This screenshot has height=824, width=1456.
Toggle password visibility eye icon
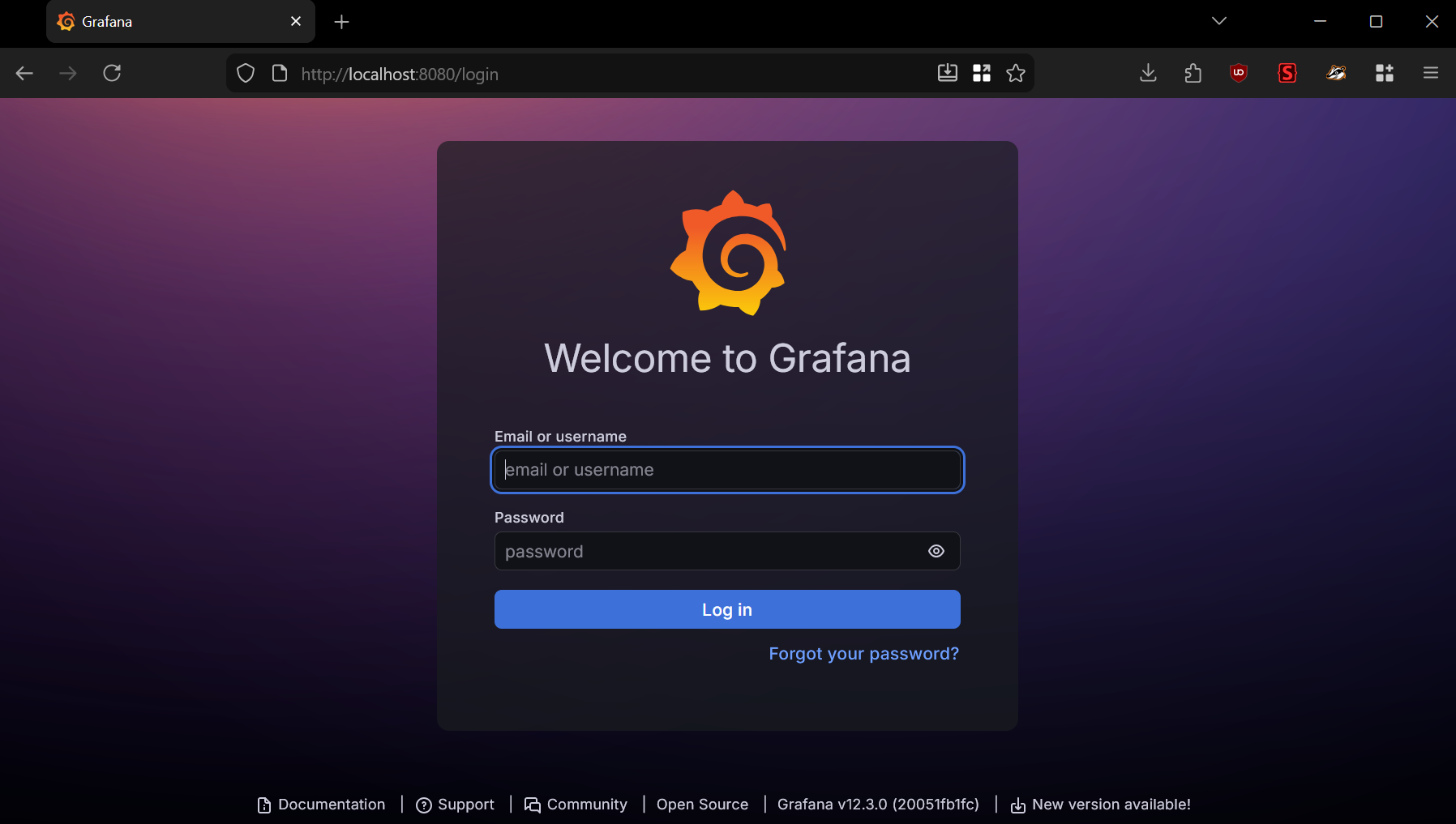point(936,551)
